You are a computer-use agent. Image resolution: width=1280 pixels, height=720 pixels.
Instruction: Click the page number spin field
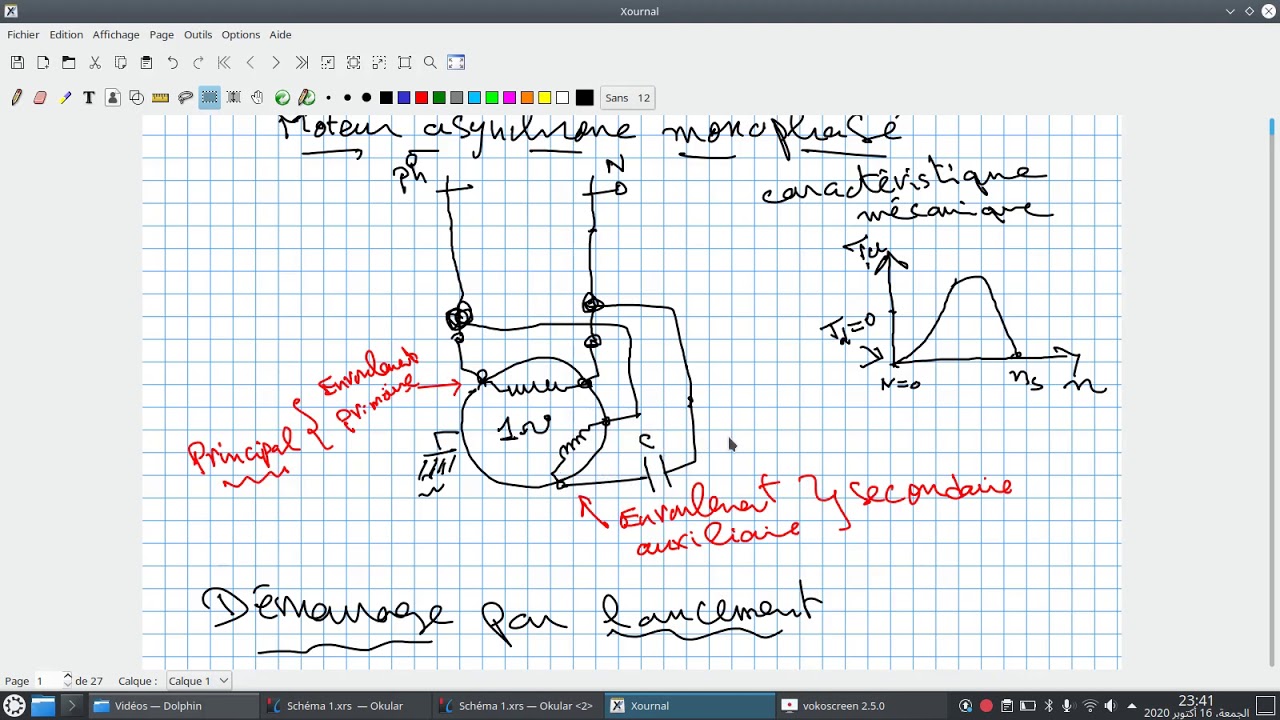pos(53,681)
